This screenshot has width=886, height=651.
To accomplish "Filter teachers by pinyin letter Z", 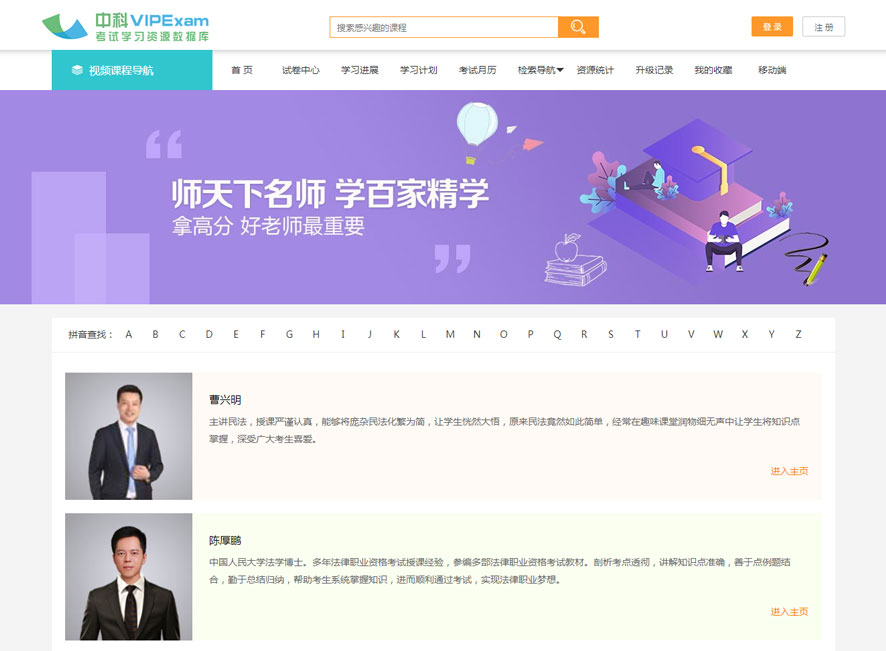I will (x=798, y=334).
